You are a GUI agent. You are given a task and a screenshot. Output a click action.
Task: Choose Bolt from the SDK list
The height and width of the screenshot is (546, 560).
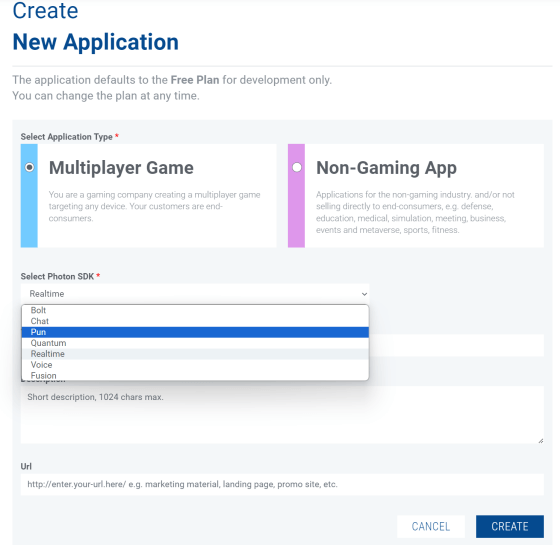[195, 310]
